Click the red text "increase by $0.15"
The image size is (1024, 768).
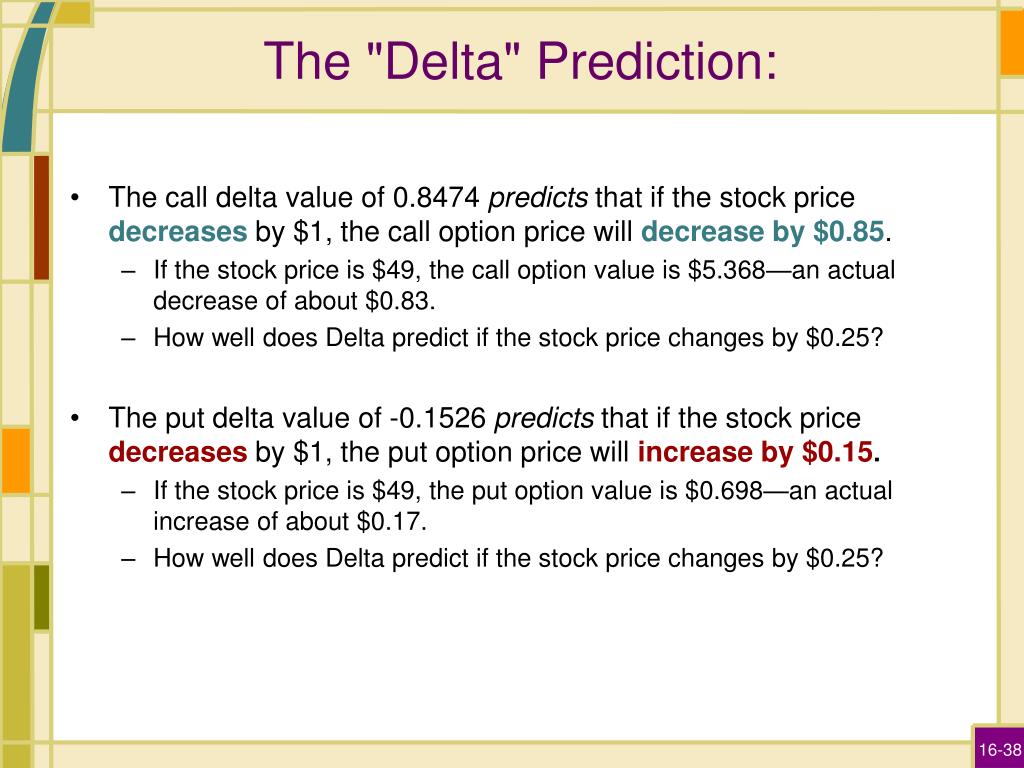(x=755, y=452)
